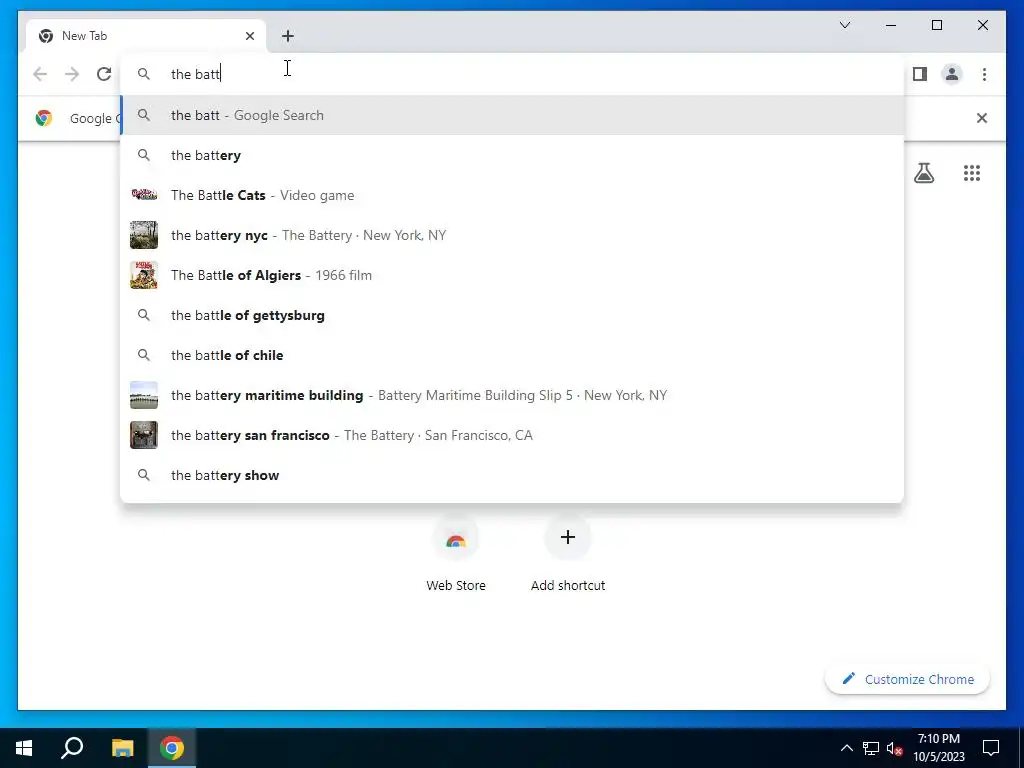The width and height of the screenshot is (1024, 768).
Task: Open File Explorer from taskbar
Action: coord(122,748)
